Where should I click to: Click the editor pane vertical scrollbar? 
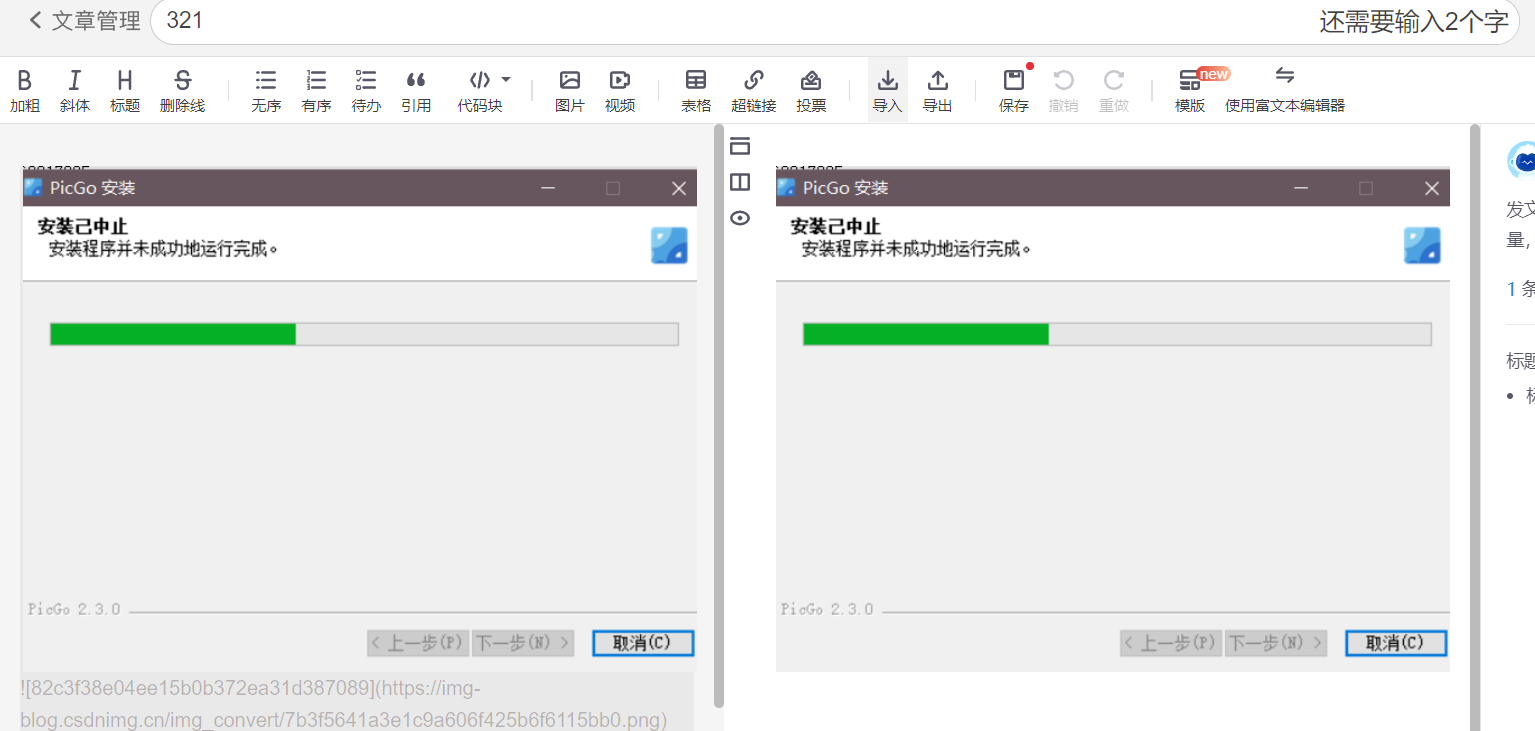click(718, 416)
